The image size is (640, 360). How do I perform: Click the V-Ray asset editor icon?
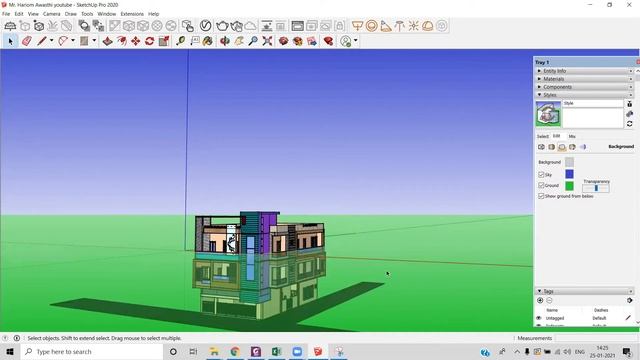pos(205,26)
